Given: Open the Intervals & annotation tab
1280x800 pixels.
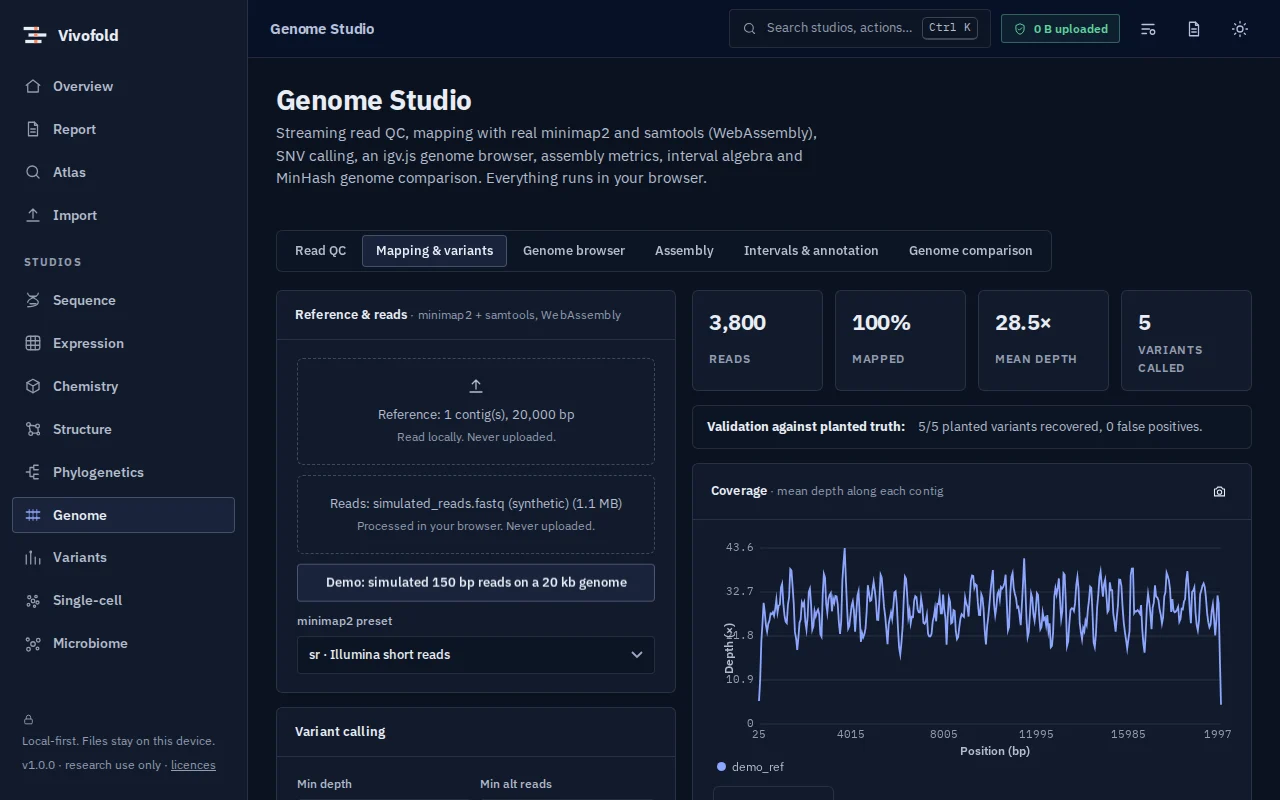Looking at the screenshot, I should [811, 251].
